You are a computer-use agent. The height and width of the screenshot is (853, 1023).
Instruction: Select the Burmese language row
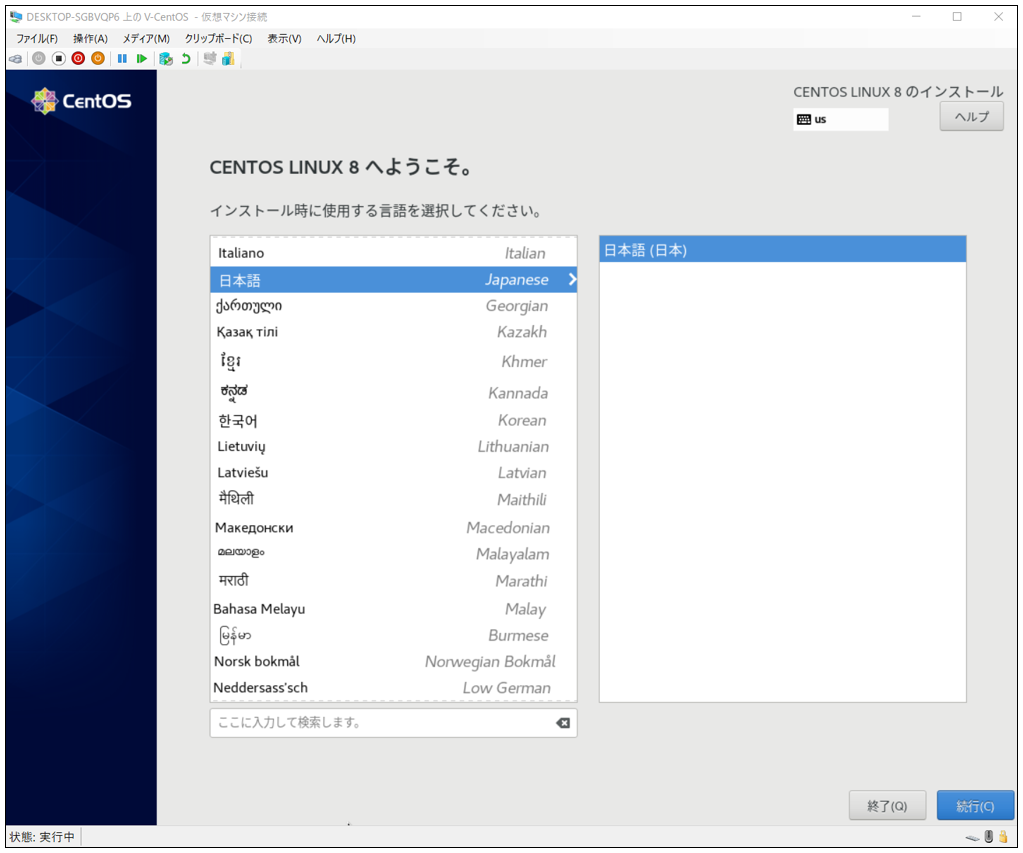tap(393, 636)
